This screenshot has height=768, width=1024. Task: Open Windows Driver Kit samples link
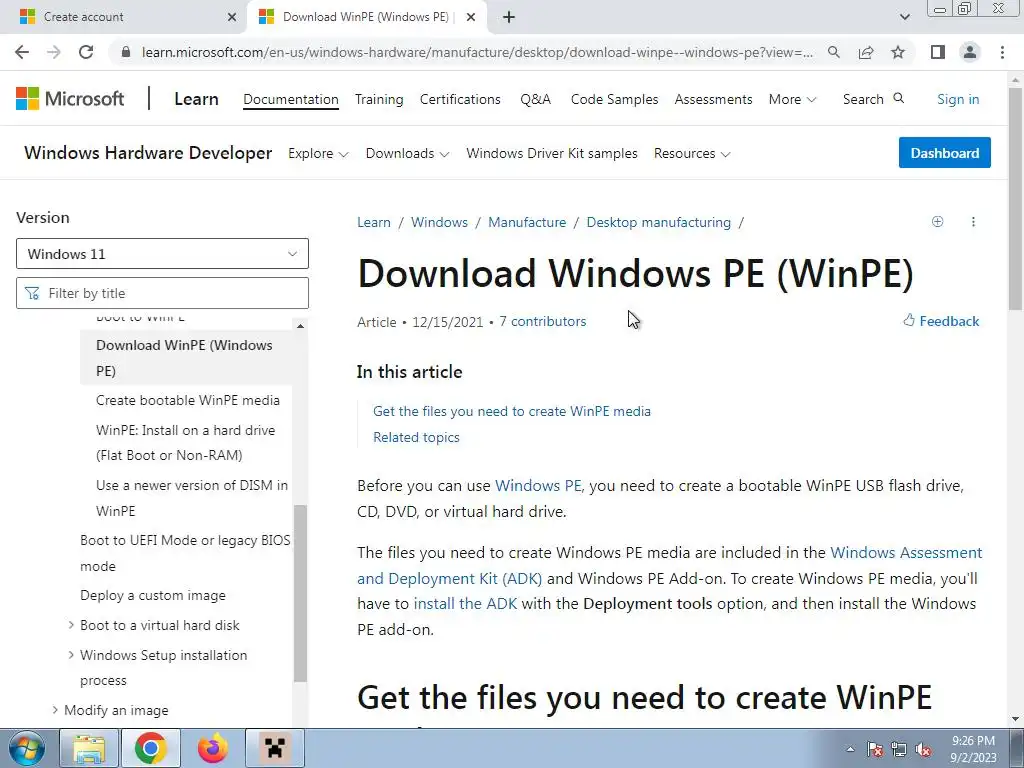tap(552, 153)
